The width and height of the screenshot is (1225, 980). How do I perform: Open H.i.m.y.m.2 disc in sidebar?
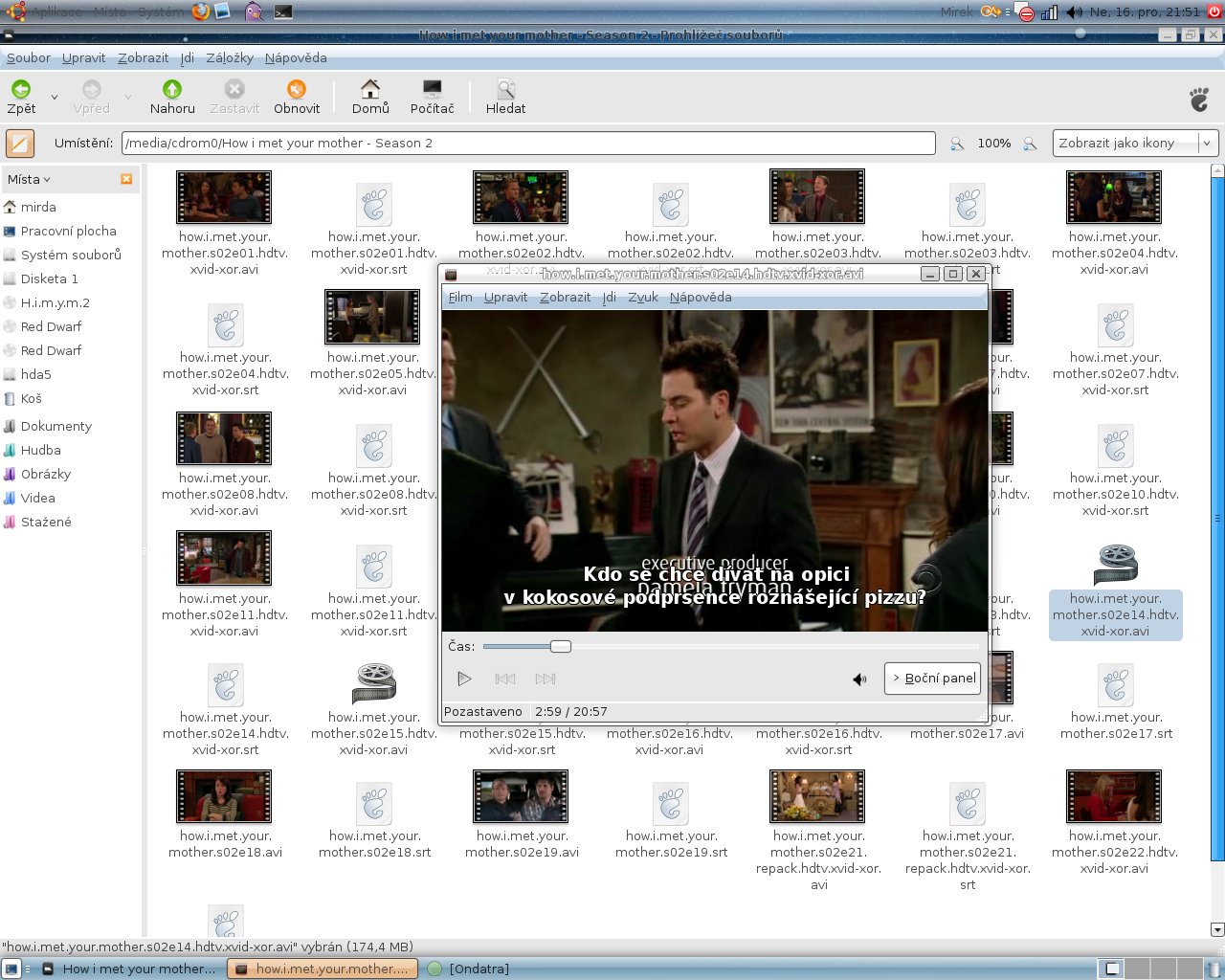click(55, 302)
